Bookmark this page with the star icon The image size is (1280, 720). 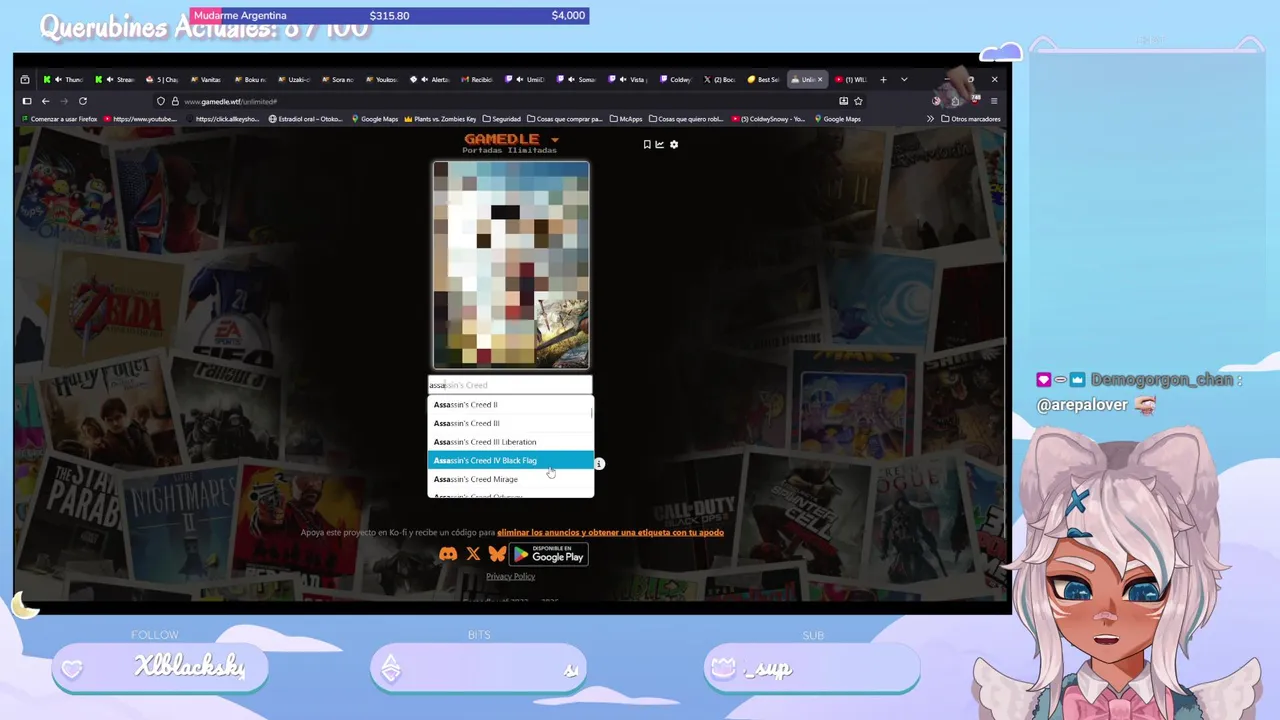(858, 101)
